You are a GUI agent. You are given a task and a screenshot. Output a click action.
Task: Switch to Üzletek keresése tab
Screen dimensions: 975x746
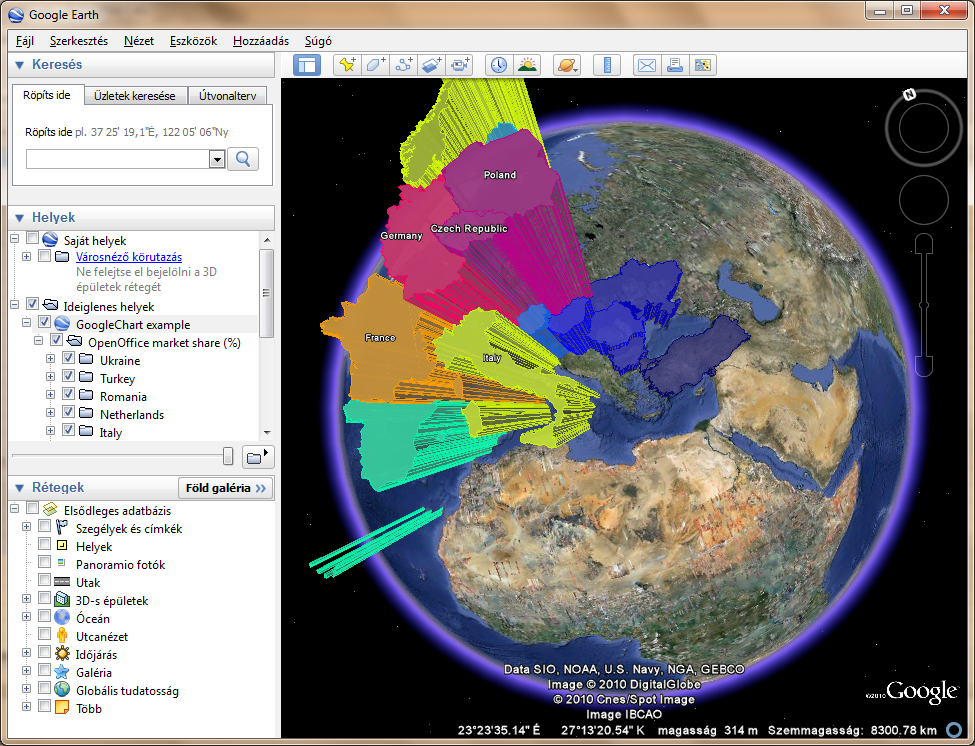coord(135,96)
